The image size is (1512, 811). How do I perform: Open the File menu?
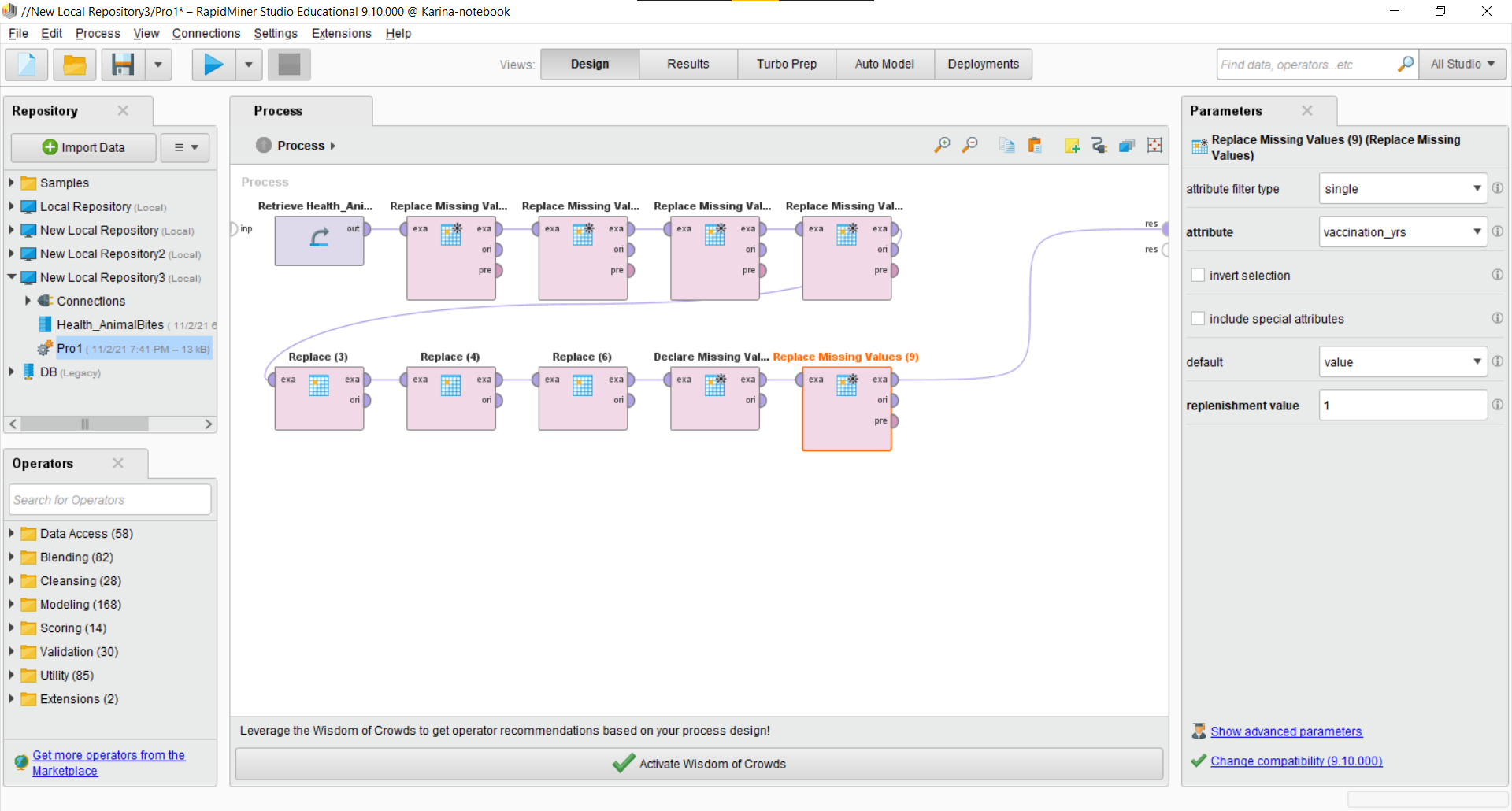coord(18,33)
